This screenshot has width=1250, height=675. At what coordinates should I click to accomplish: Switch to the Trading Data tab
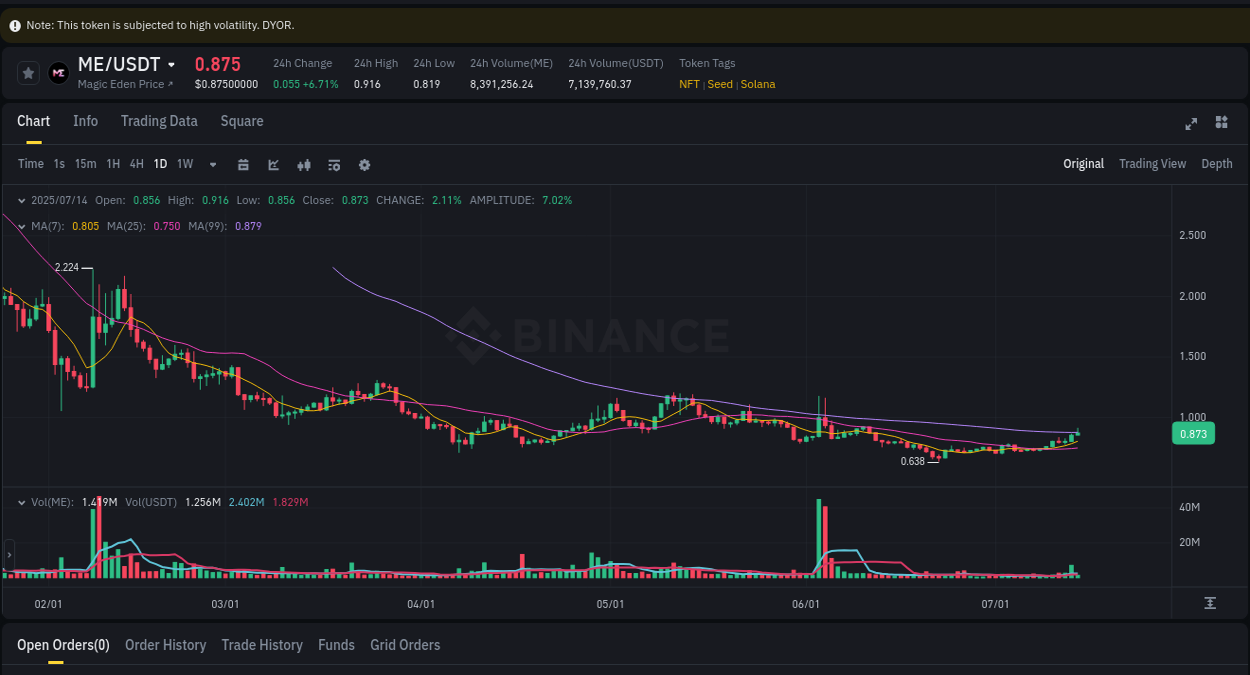click(159, 121)
